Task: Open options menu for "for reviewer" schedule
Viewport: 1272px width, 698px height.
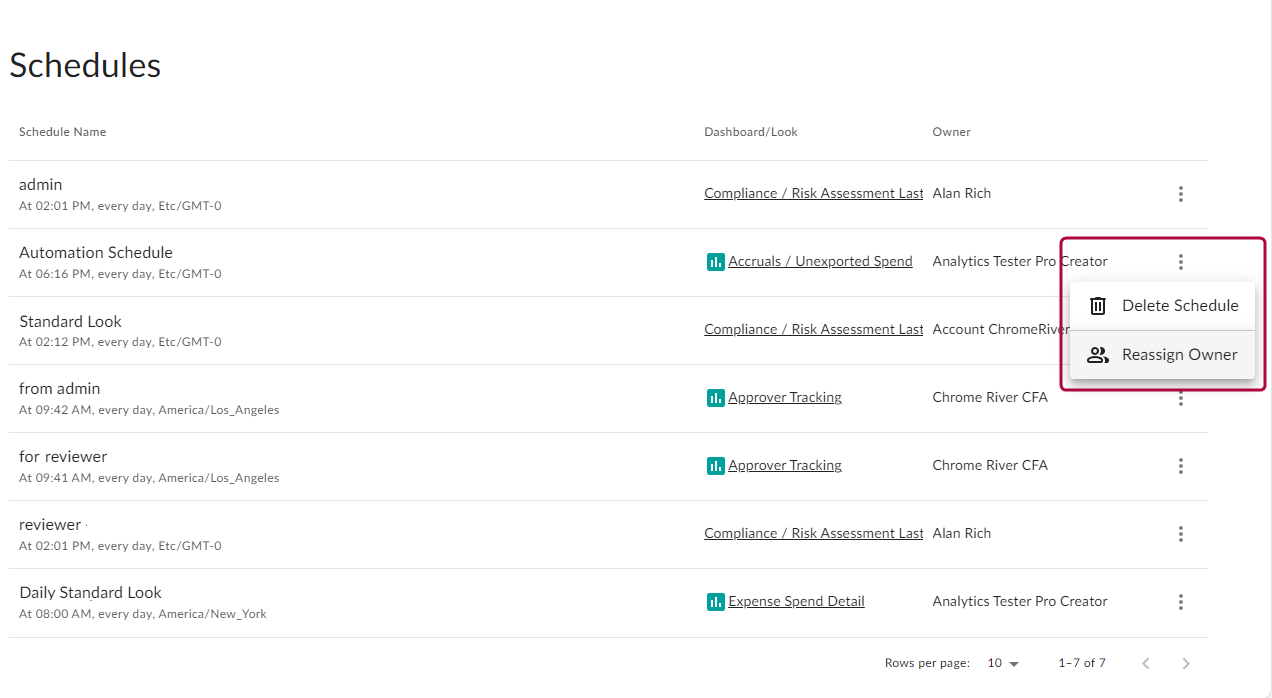Action: coord(1181,465)
